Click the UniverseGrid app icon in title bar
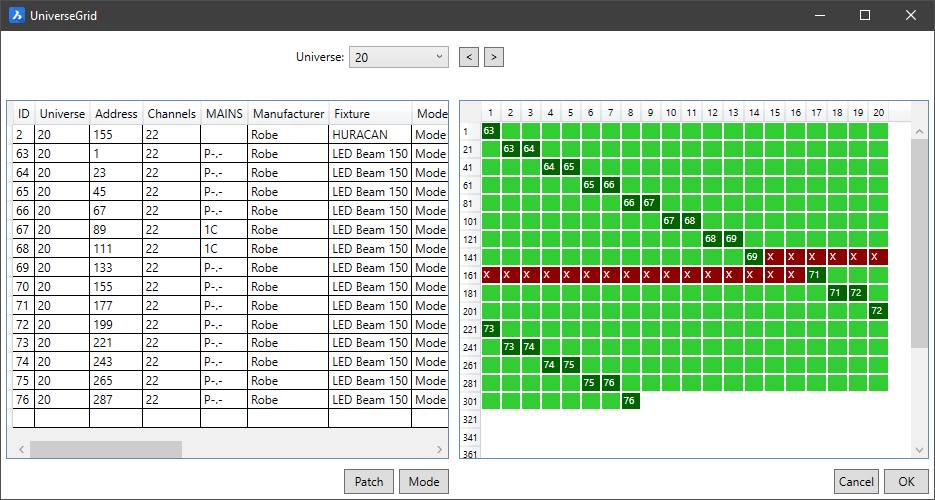 click(x=17, y=15)
